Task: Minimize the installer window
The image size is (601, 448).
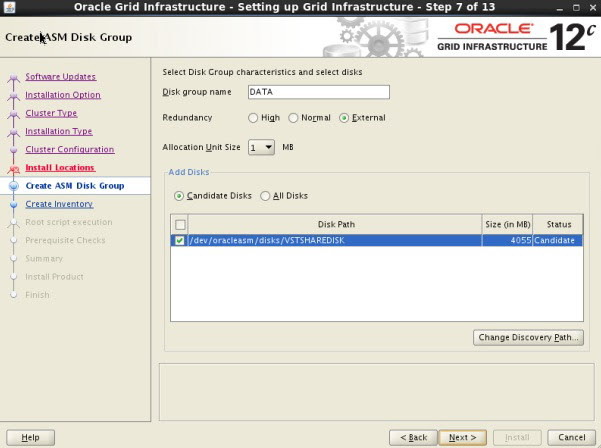Action: pos(560,8)
